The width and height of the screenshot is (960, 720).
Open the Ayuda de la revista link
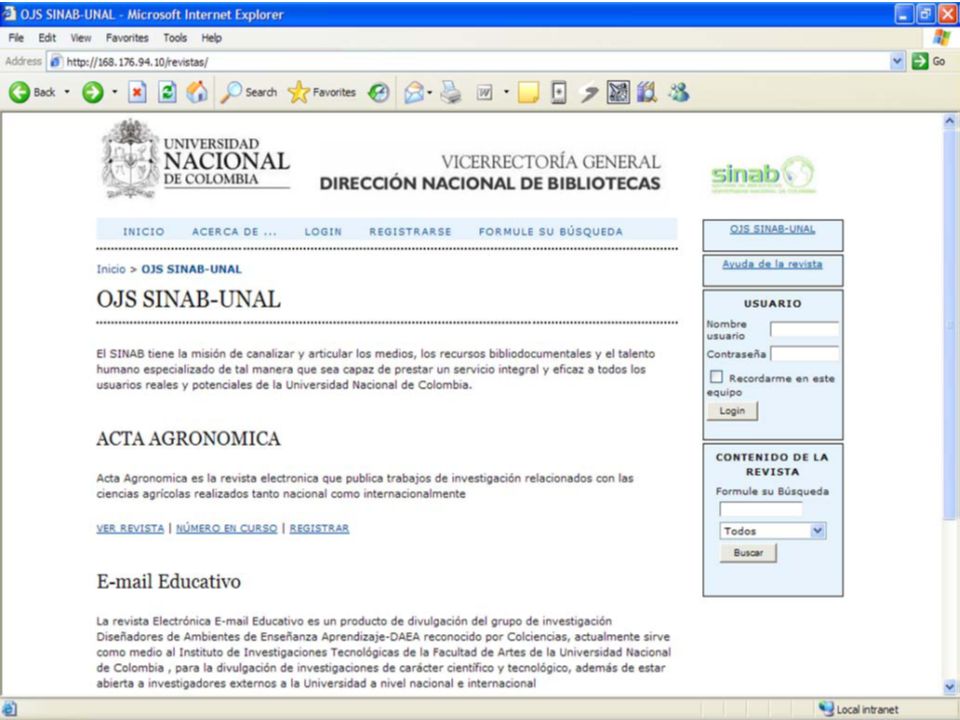point(772,264)
